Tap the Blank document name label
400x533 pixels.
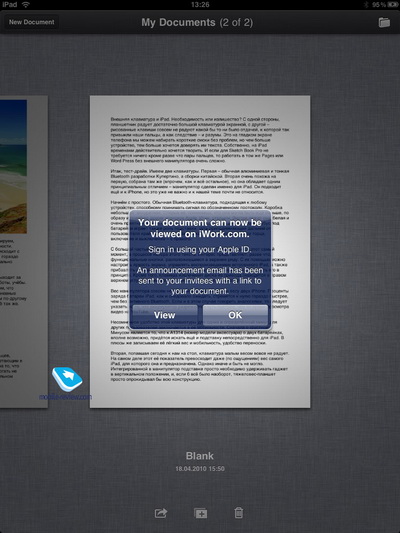click(200, 456)
